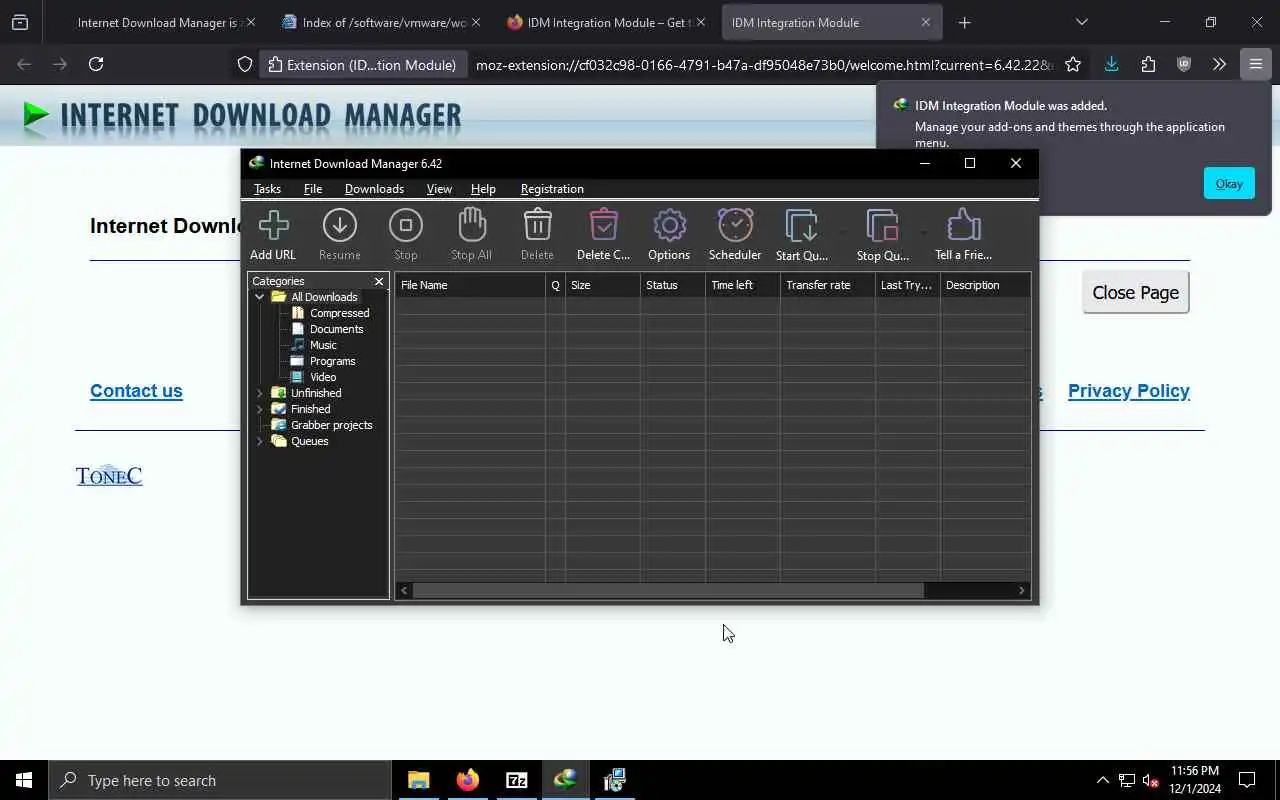
Task: Click the Add URL toolbar icon
Action: (273, 225)
